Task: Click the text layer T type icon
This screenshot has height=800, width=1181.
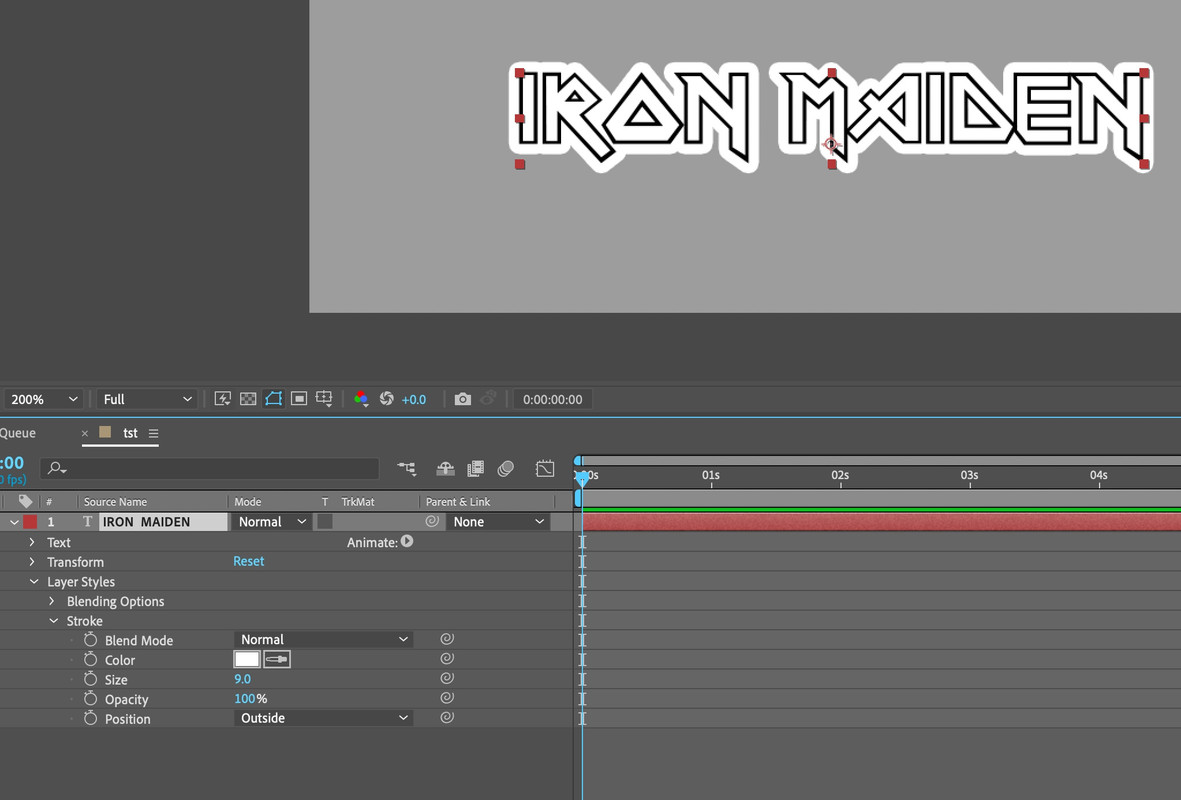Action: click(x=87, y=521)
